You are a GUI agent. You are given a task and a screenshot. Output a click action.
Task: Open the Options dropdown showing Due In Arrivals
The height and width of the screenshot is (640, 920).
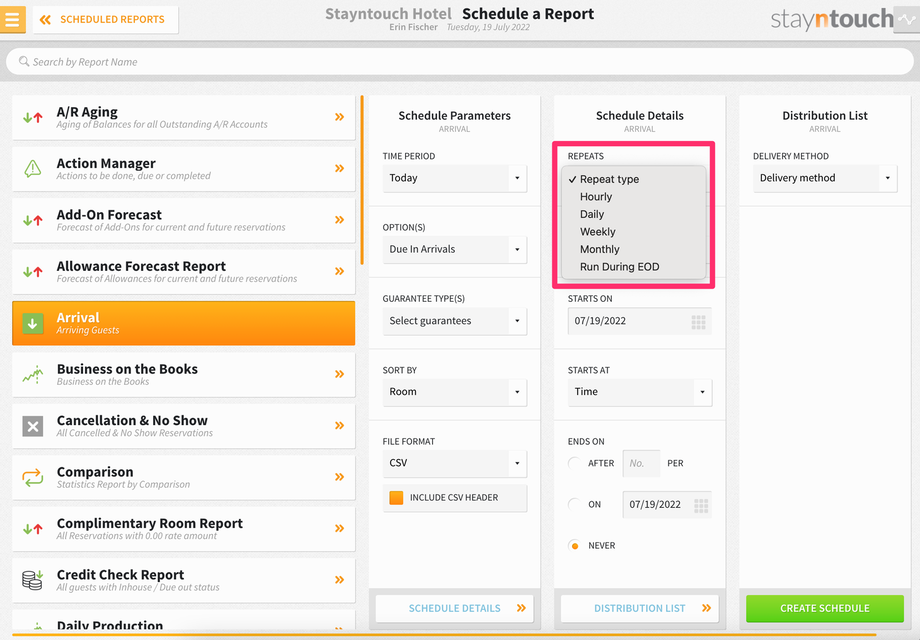tap(455, 249)
